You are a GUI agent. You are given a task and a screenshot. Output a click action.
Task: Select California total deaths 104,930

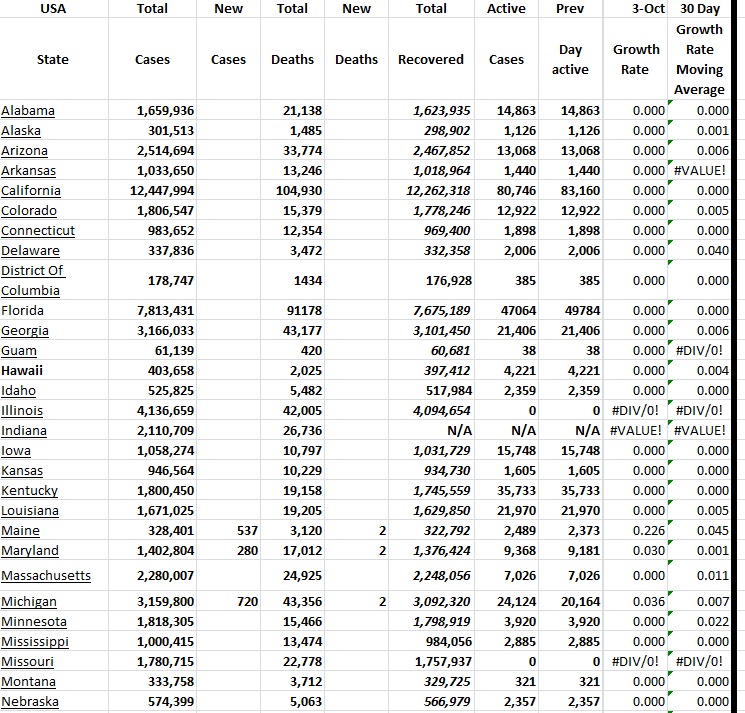point(292,190)
